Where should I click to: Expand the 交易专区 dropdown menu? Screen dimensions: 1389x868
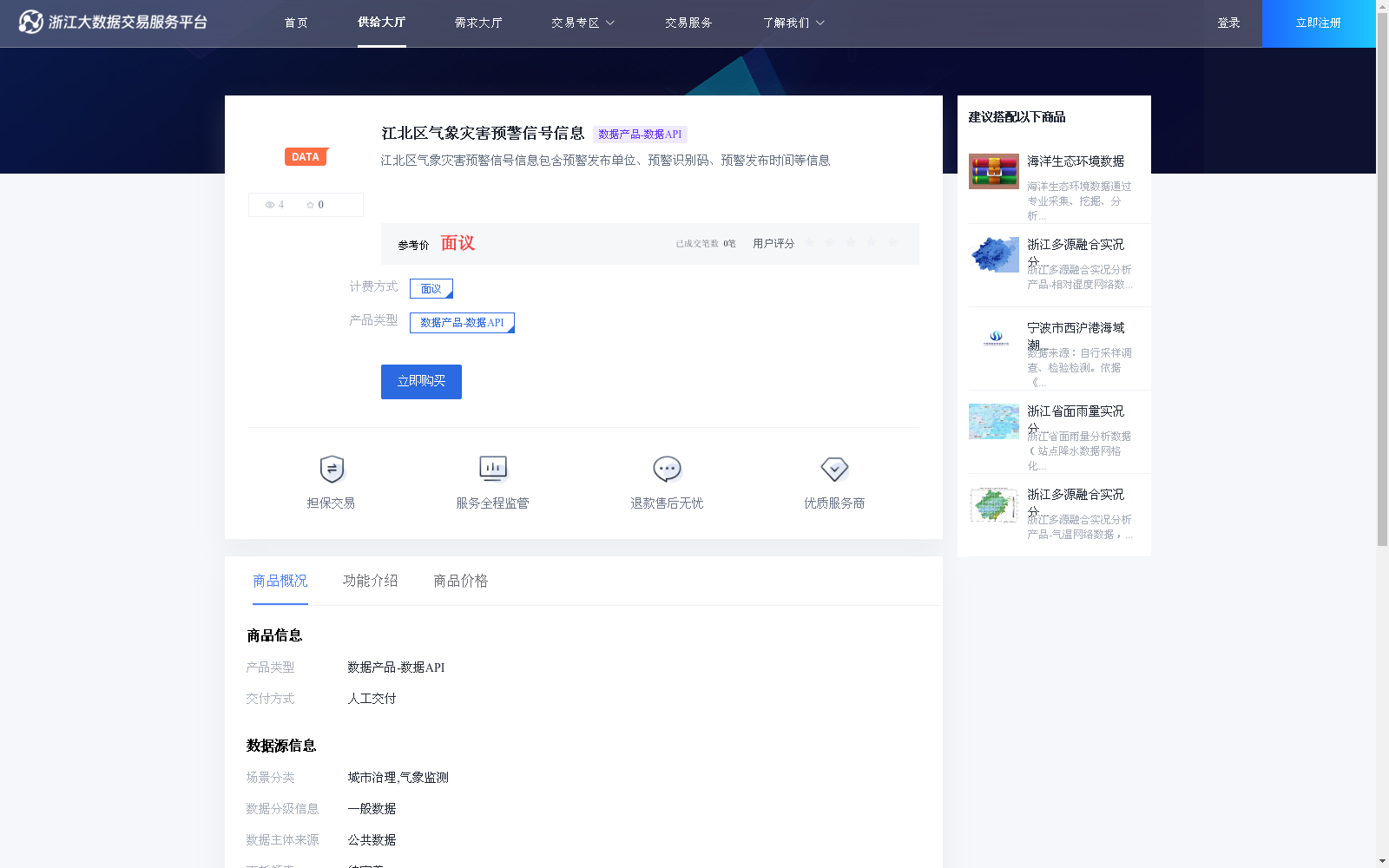pyautogui.click(x=583, y=23)
